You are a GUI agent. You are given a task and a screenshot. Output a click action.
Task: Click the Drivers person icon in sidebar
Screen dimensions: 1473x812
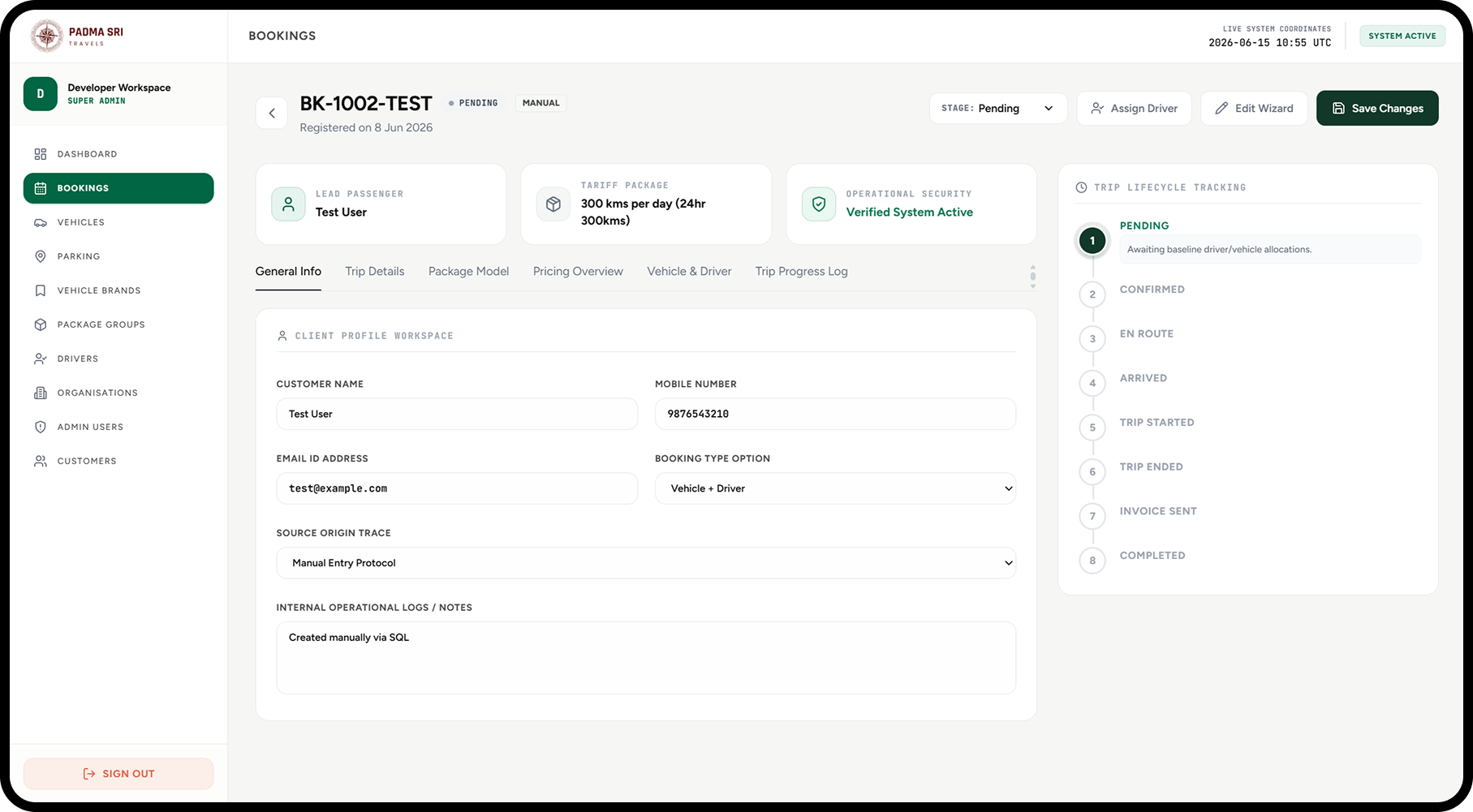point(41,359)
